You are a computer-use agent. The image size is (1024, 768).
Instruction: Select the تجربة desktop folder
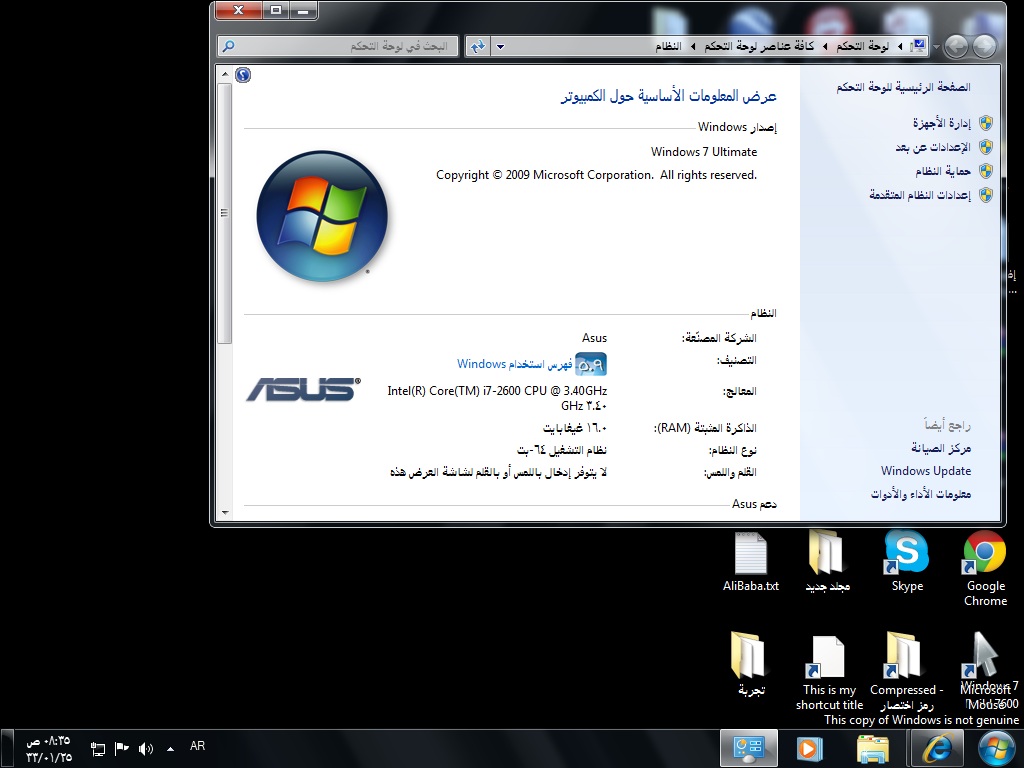[x=751, y=664]
